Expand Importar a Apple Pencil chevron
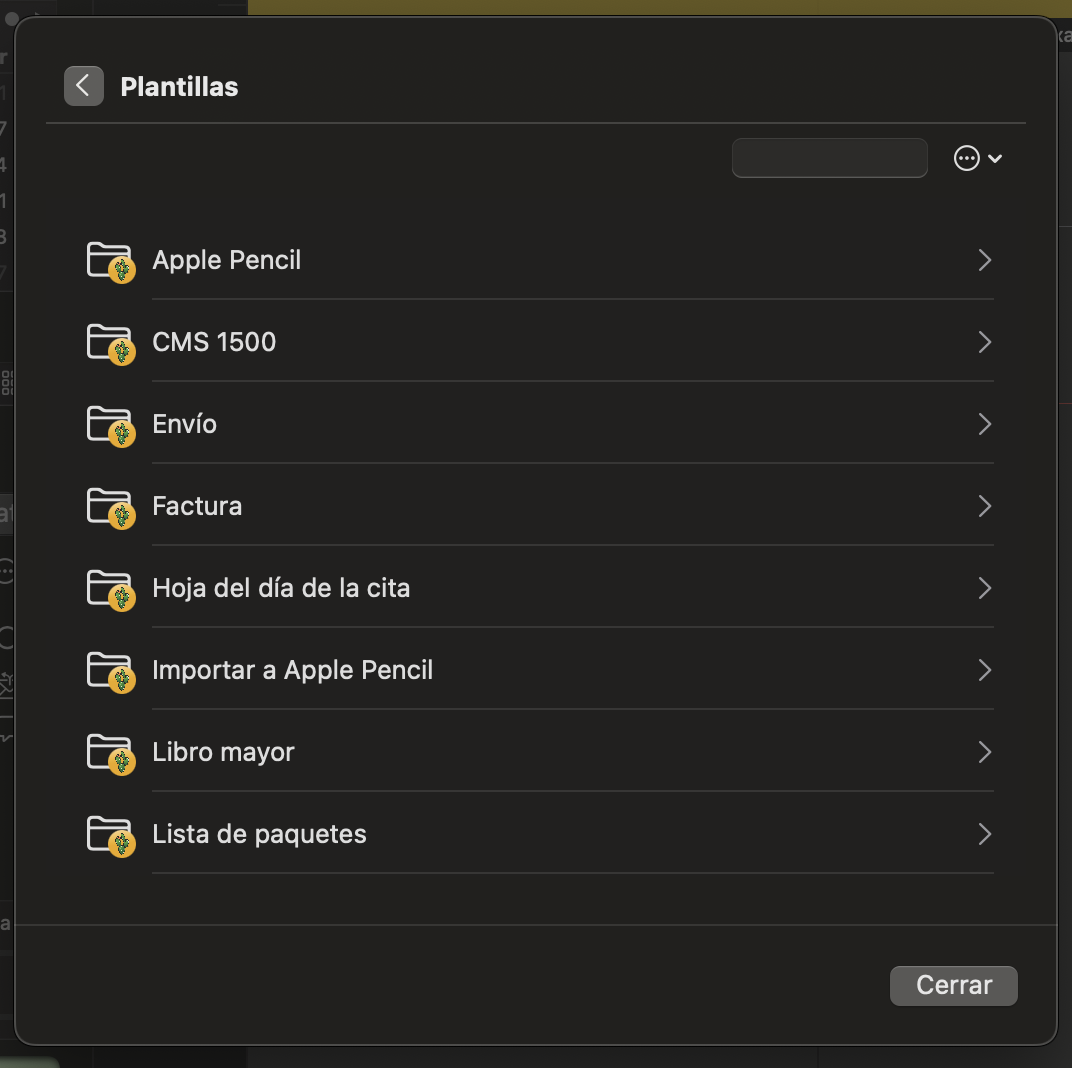The height and width of the screenshot is (1068, 1072). click(984, 670)
